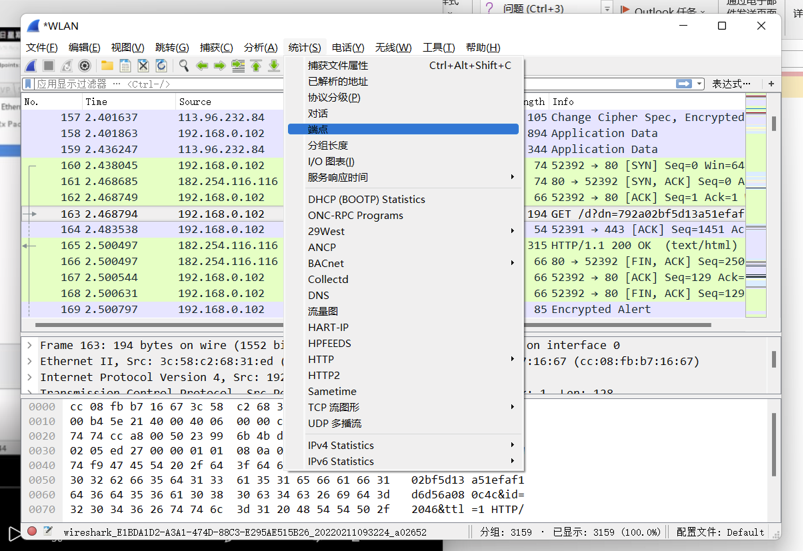Choose 协议分级 menu entry
803x551 pixels.
point(404,97)
